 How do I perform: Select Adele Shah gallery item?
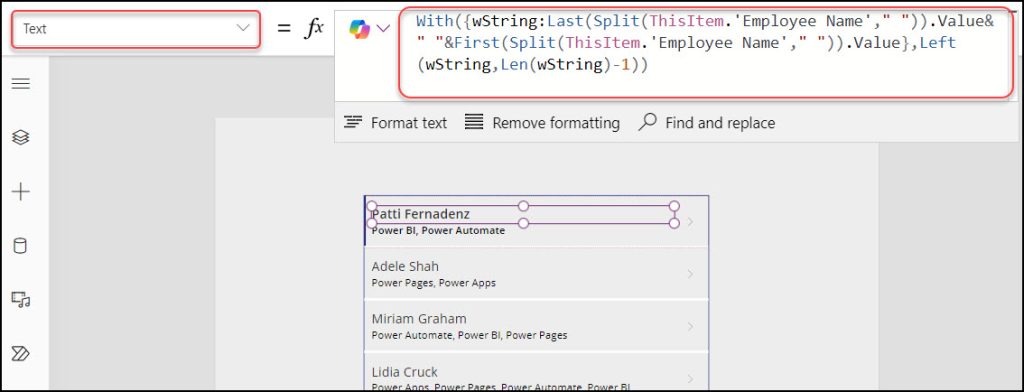536,273
